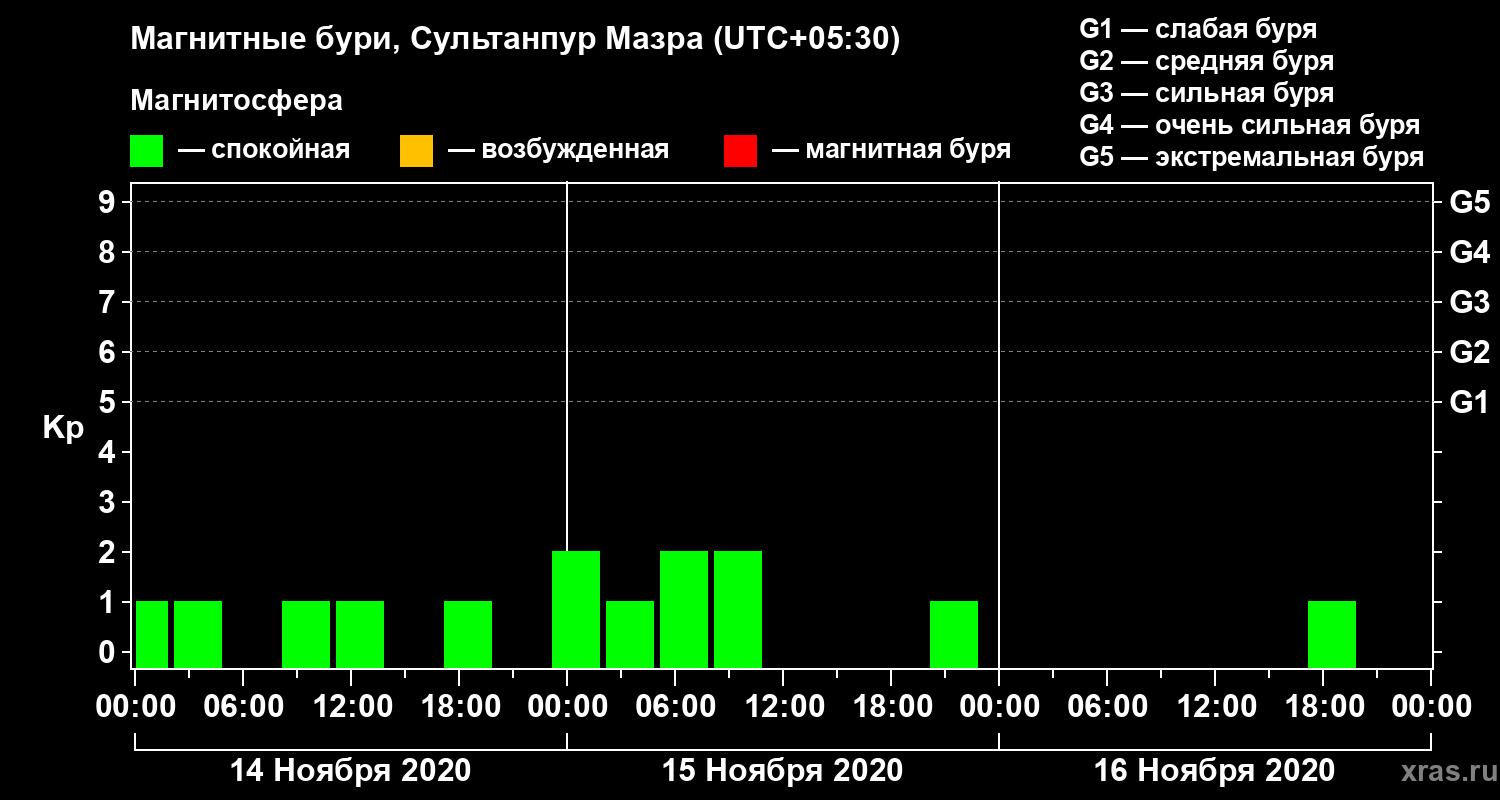Click the '12:00' tick label for 14 Ноября
This screenshot has width=1500, height=800.
[351, 707]
